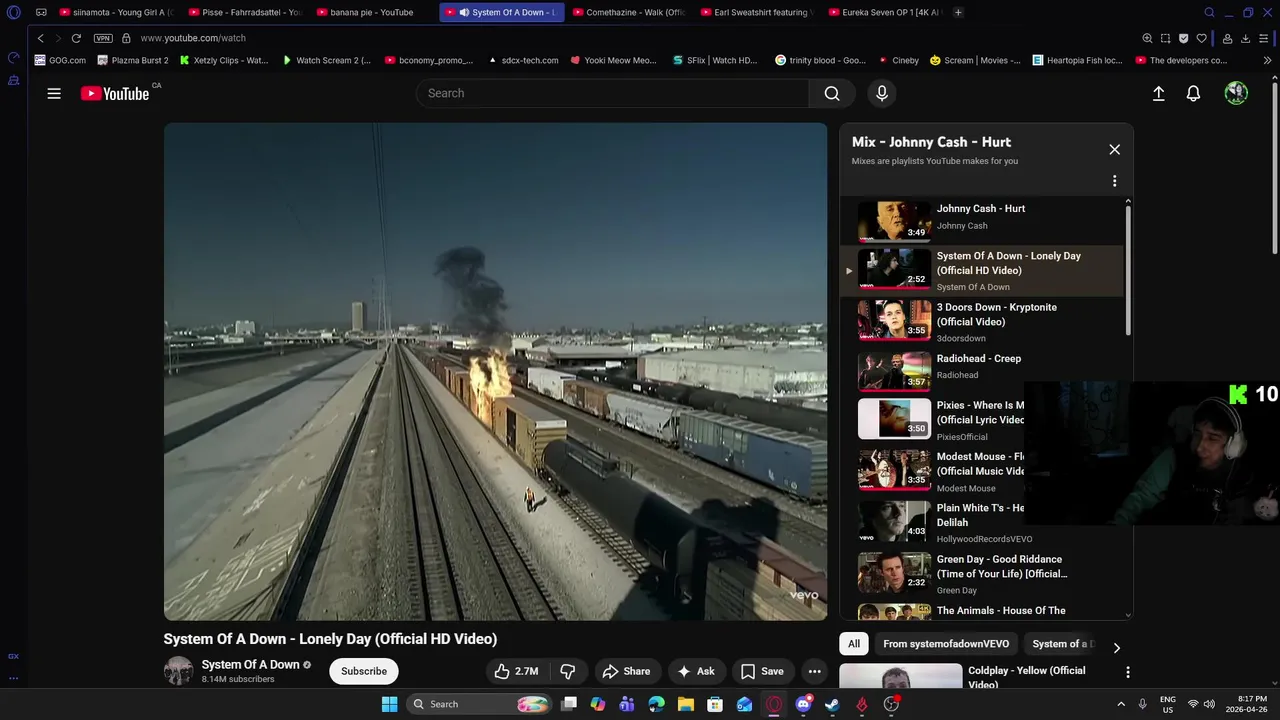Open the YouTube guide hamburger menu

[54, 93]
